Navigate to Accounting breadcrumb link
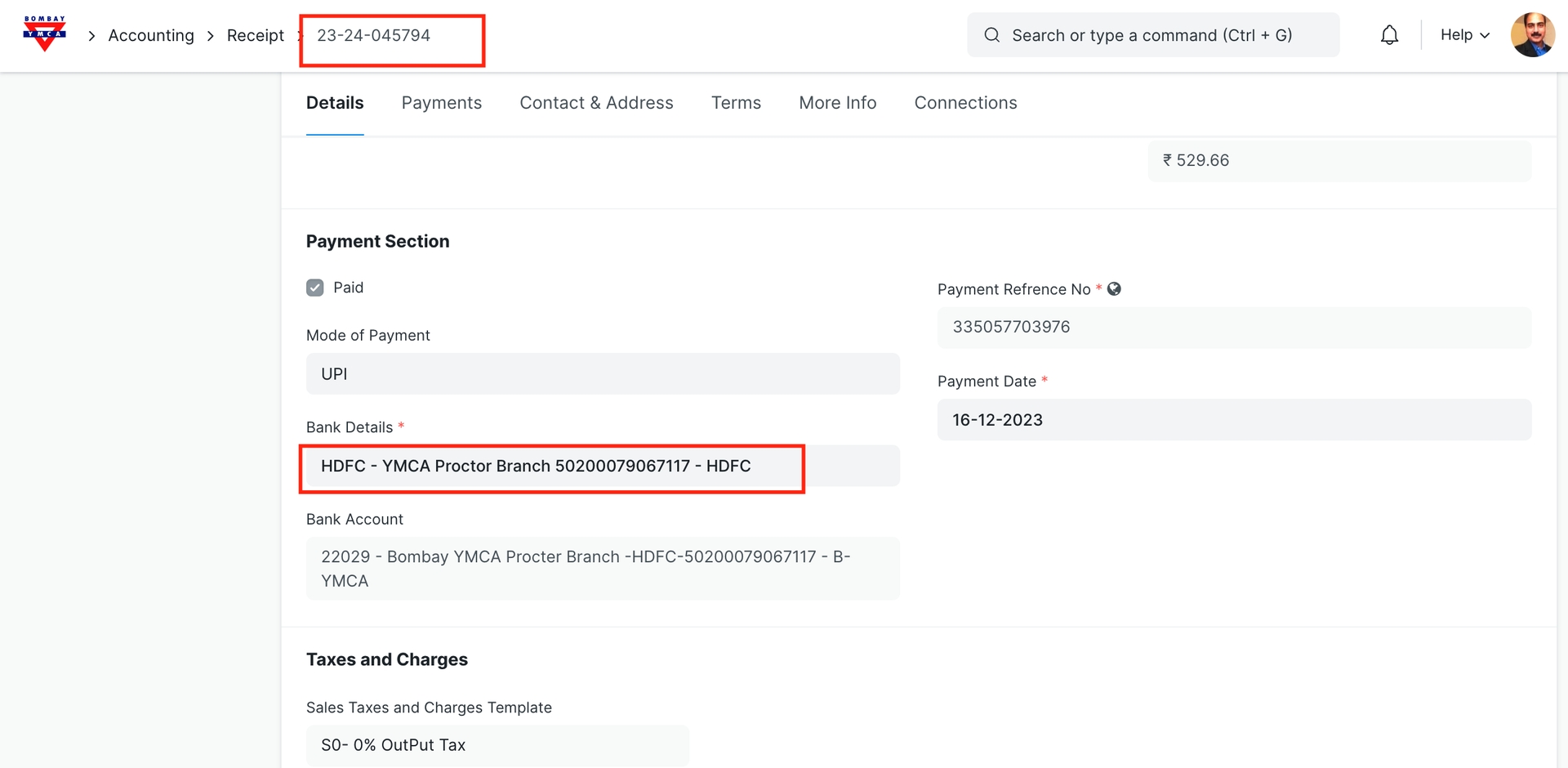Image resolution: width=1568 pixels, height=768 pixels. (151, 36)
